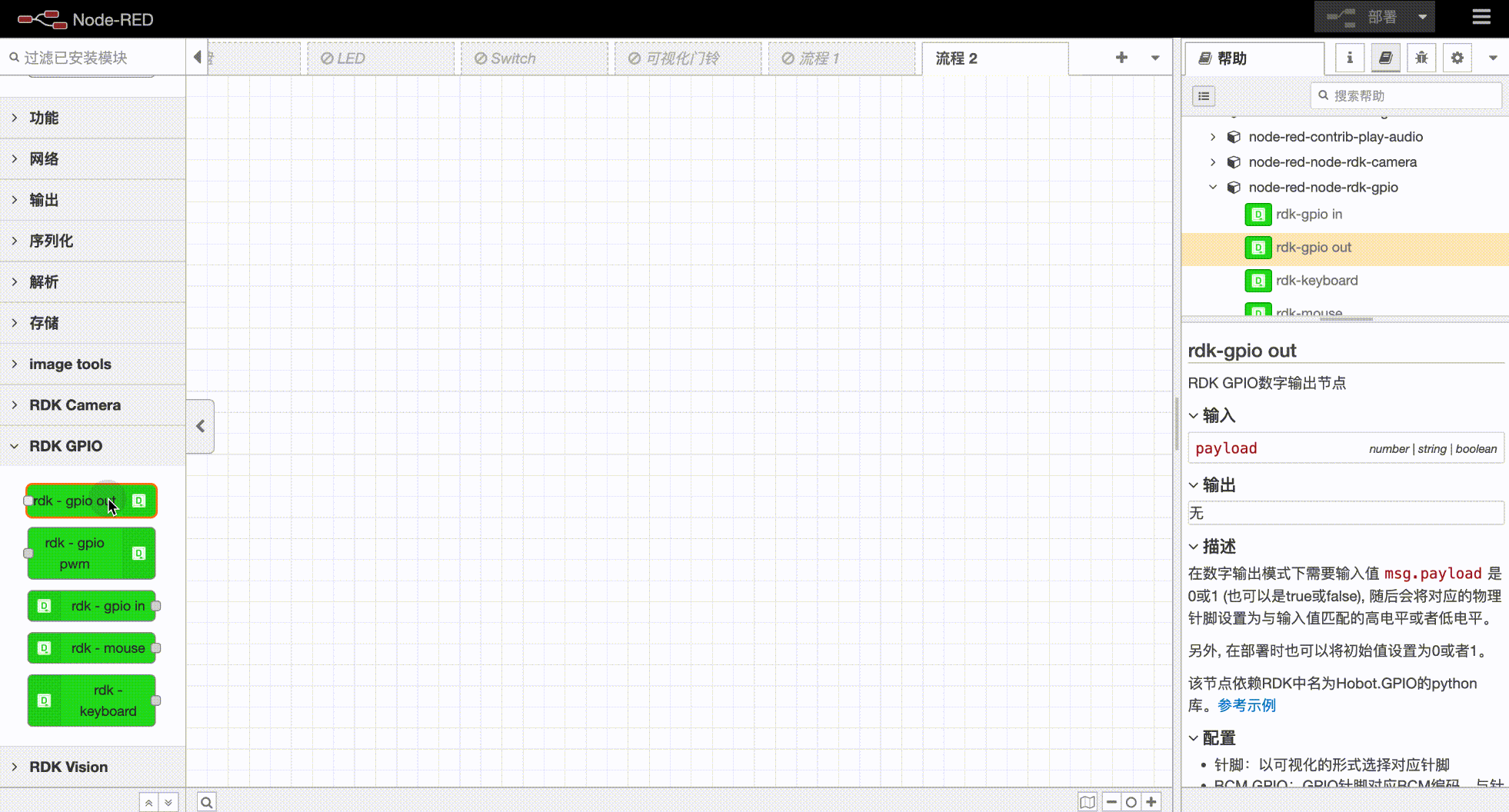Reset workspace zoom

pyautogui.click(x=1131, y=802)
